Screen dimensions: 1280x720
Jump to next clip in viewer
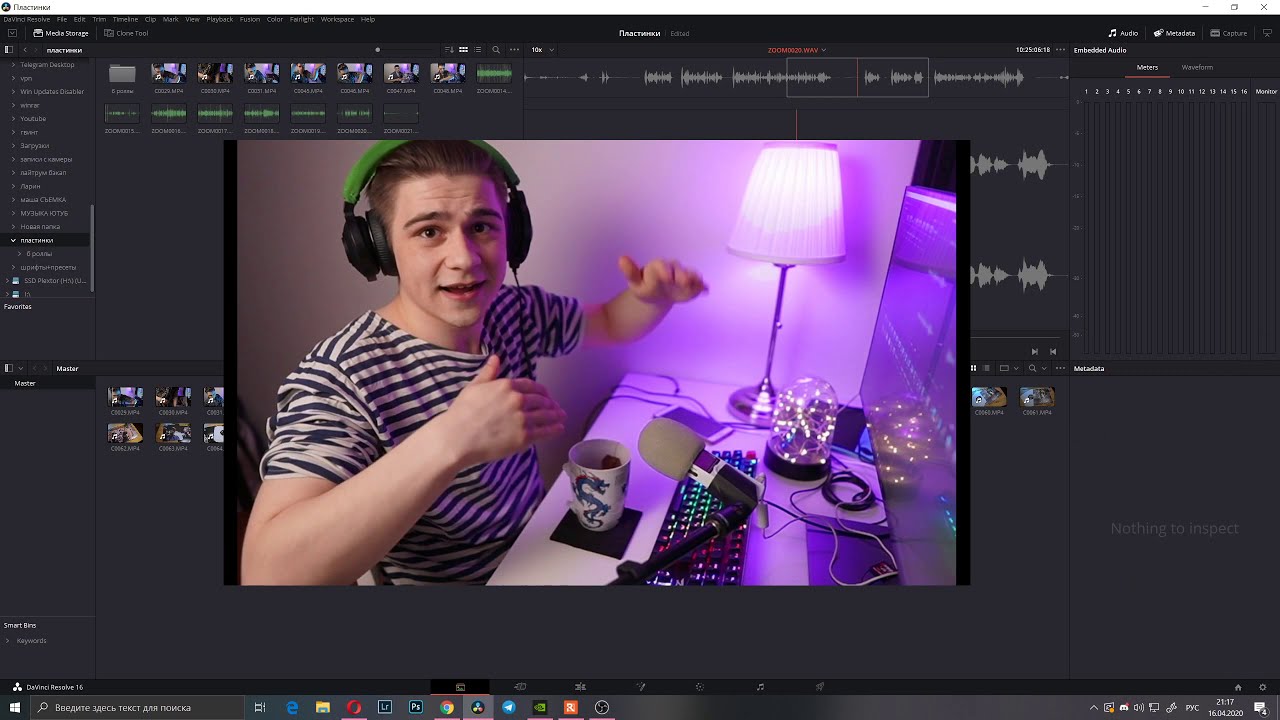tap(1034, 351)
